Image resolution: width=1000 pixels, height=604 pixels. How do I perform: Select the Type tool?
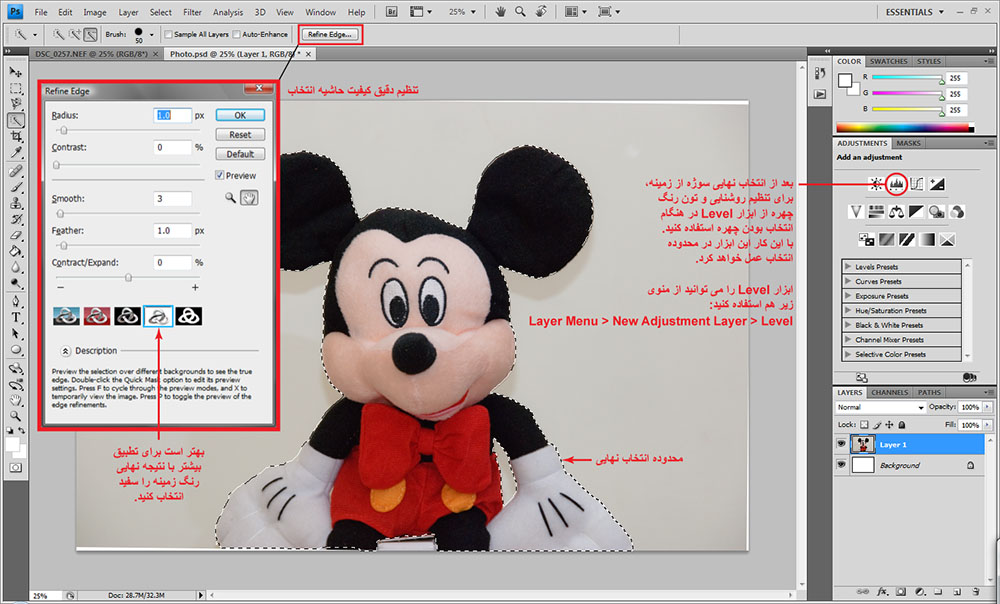click(x=16, y=318)
